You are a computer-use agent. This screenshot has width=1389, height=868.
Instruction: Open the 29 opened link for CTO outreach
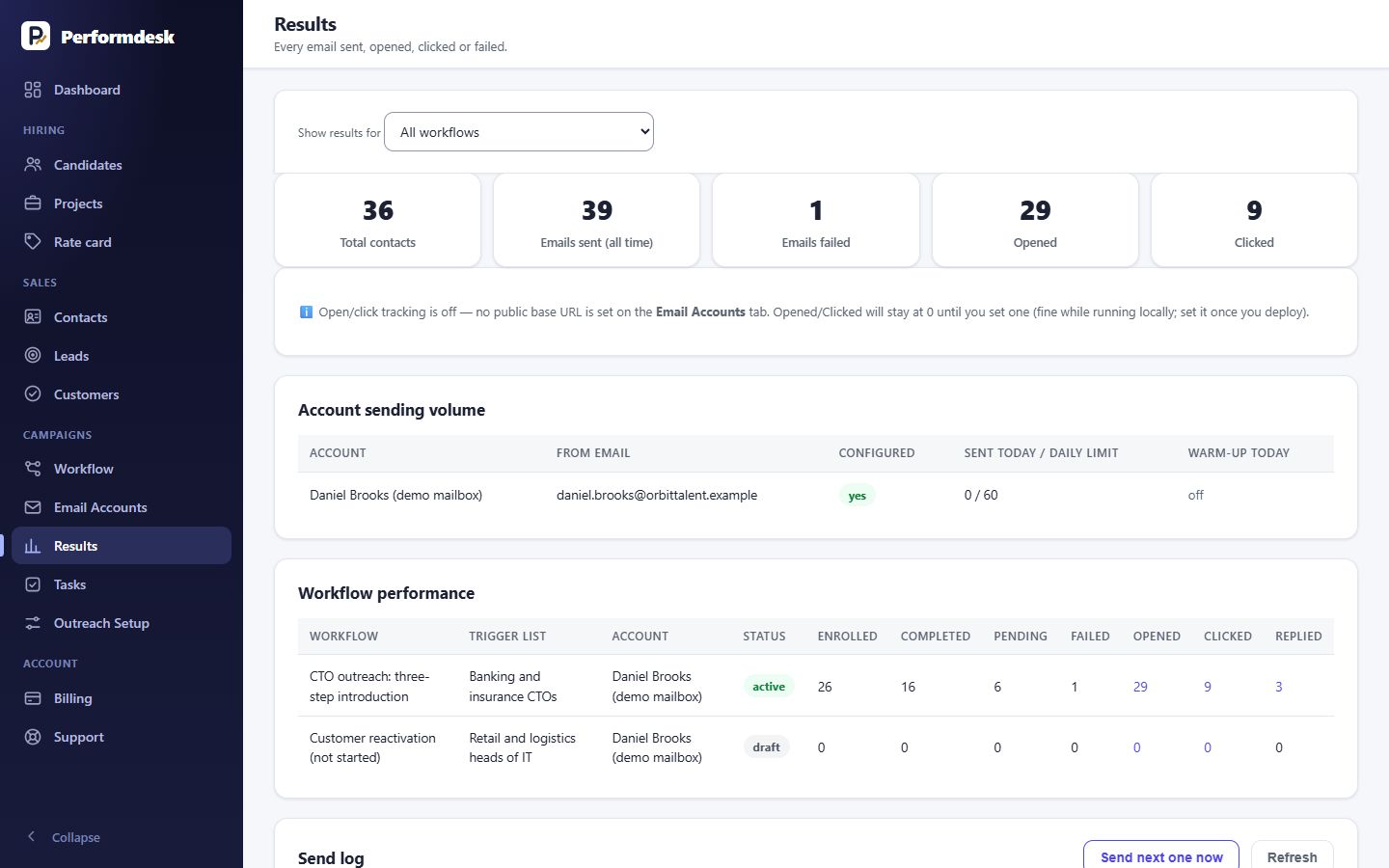tap(1140, 687)
